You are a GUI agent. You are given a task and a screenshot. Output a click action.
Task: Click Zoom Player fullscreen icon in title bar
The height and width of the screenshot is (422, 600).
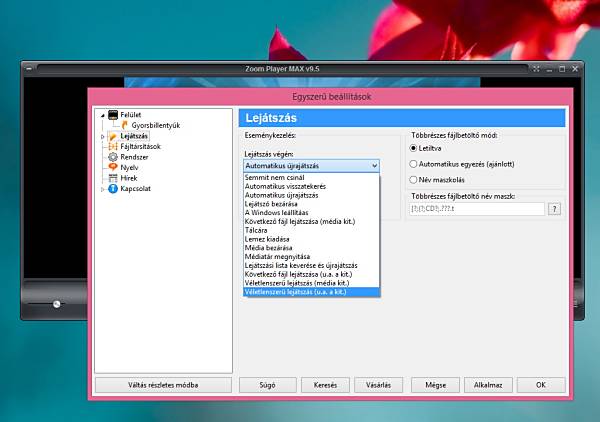tap(536, 69)
